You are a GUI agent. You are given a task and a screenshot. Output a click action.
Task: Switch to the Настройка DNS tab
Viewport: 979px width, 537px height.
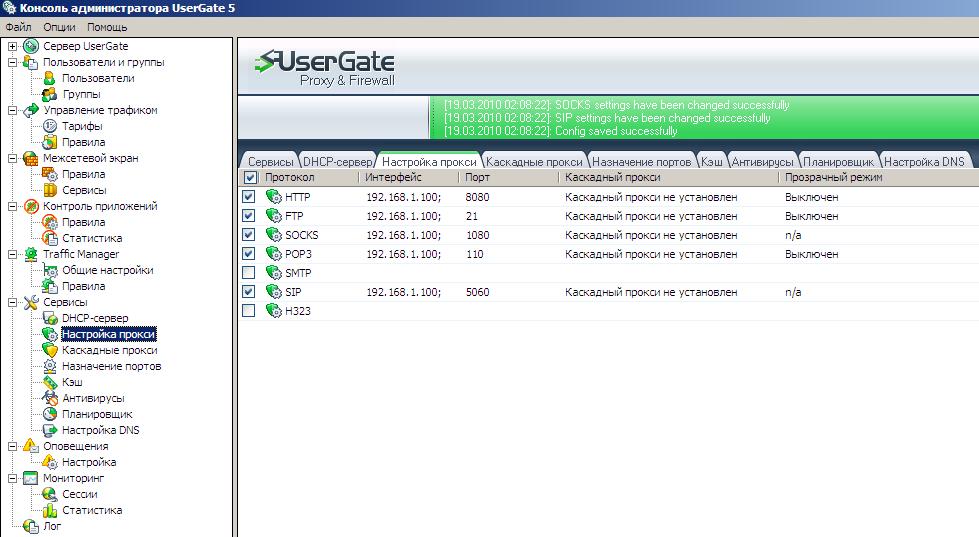(x=924, y=161)
